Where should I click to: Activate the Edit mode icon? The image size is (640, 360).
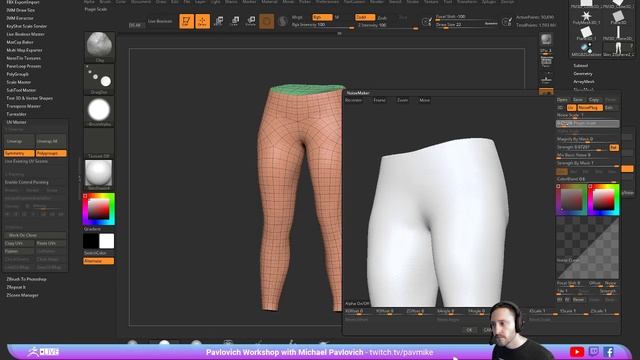[187, 21]
